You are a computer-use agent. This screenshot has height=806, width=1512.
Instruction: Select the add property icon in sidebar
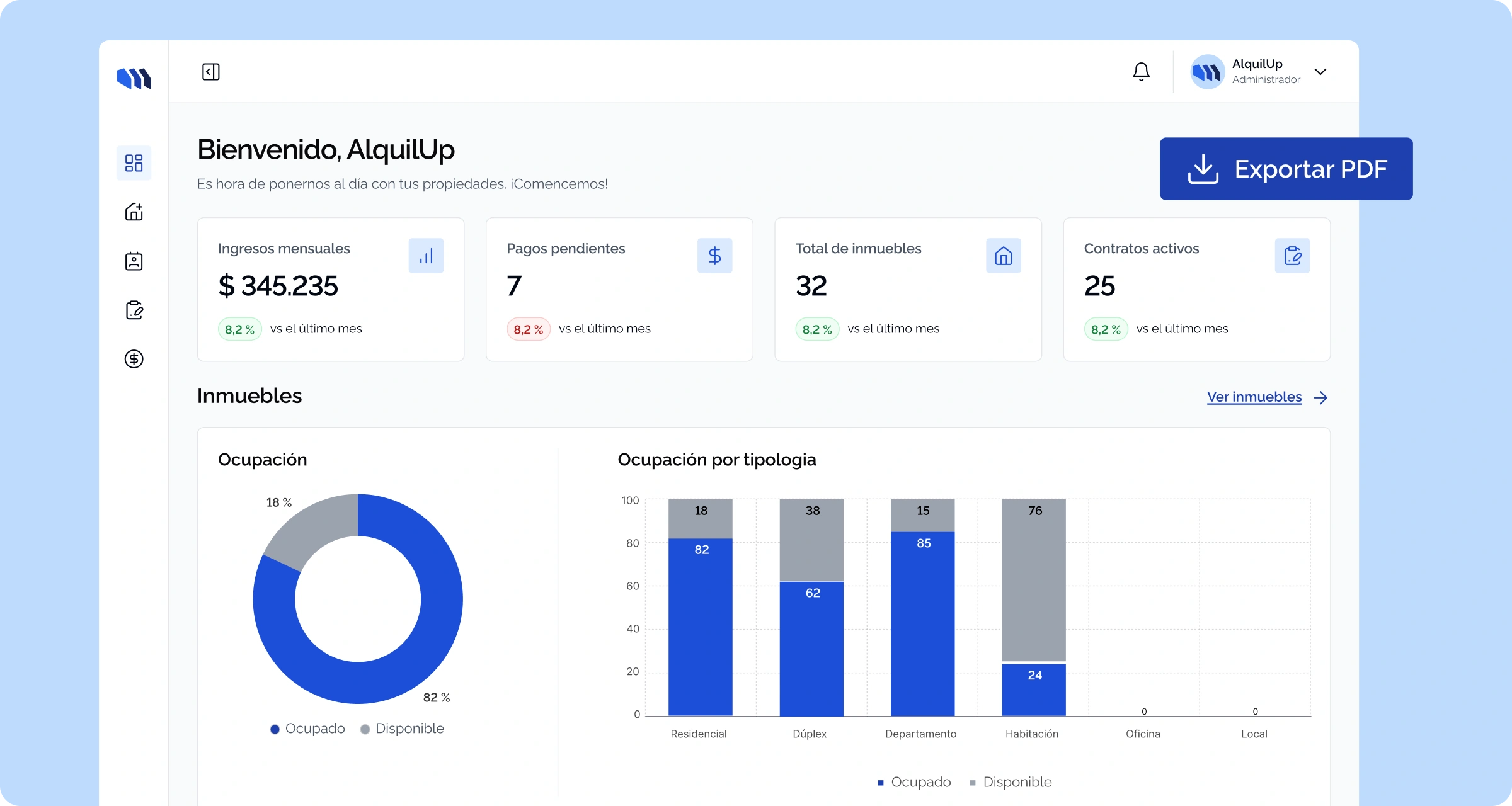click(134, 212)
